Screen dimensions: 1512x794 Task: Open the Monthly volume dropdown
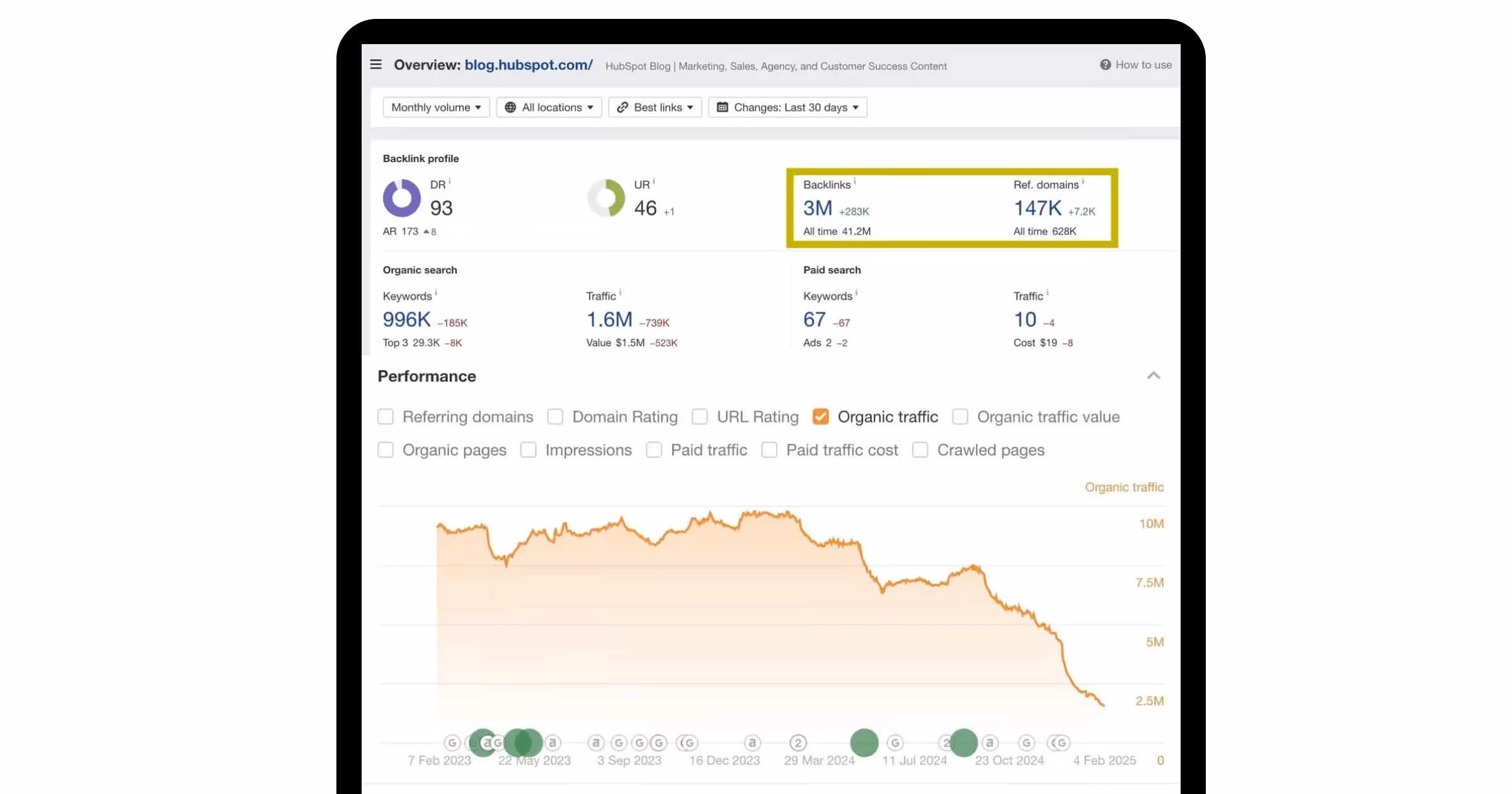tap(436, 107)
